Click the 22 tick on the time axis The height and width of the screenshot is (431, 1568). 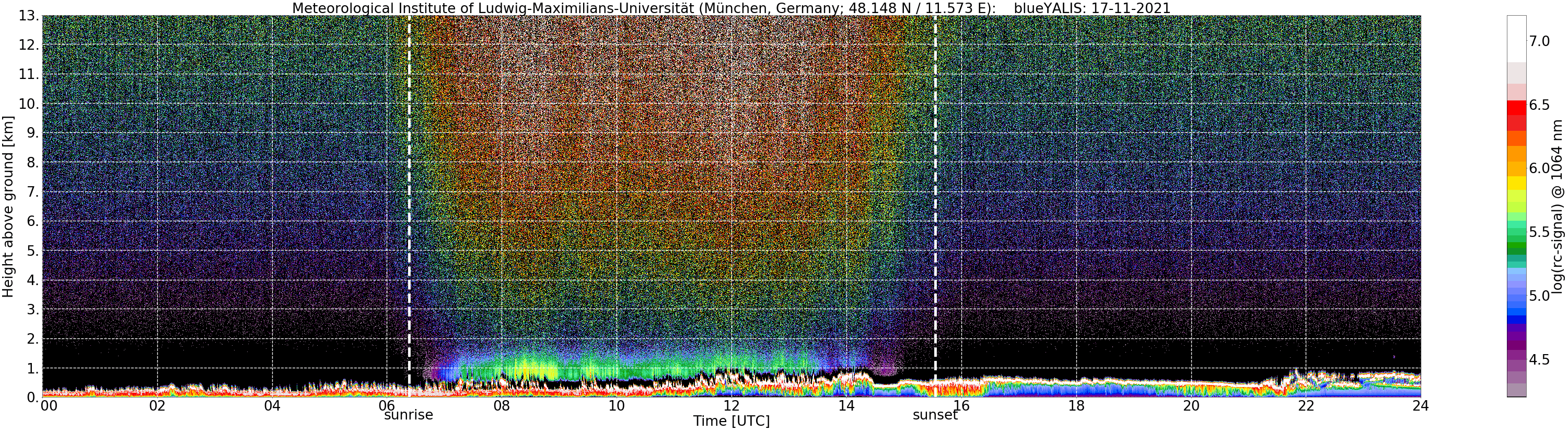pos(1306,405)
